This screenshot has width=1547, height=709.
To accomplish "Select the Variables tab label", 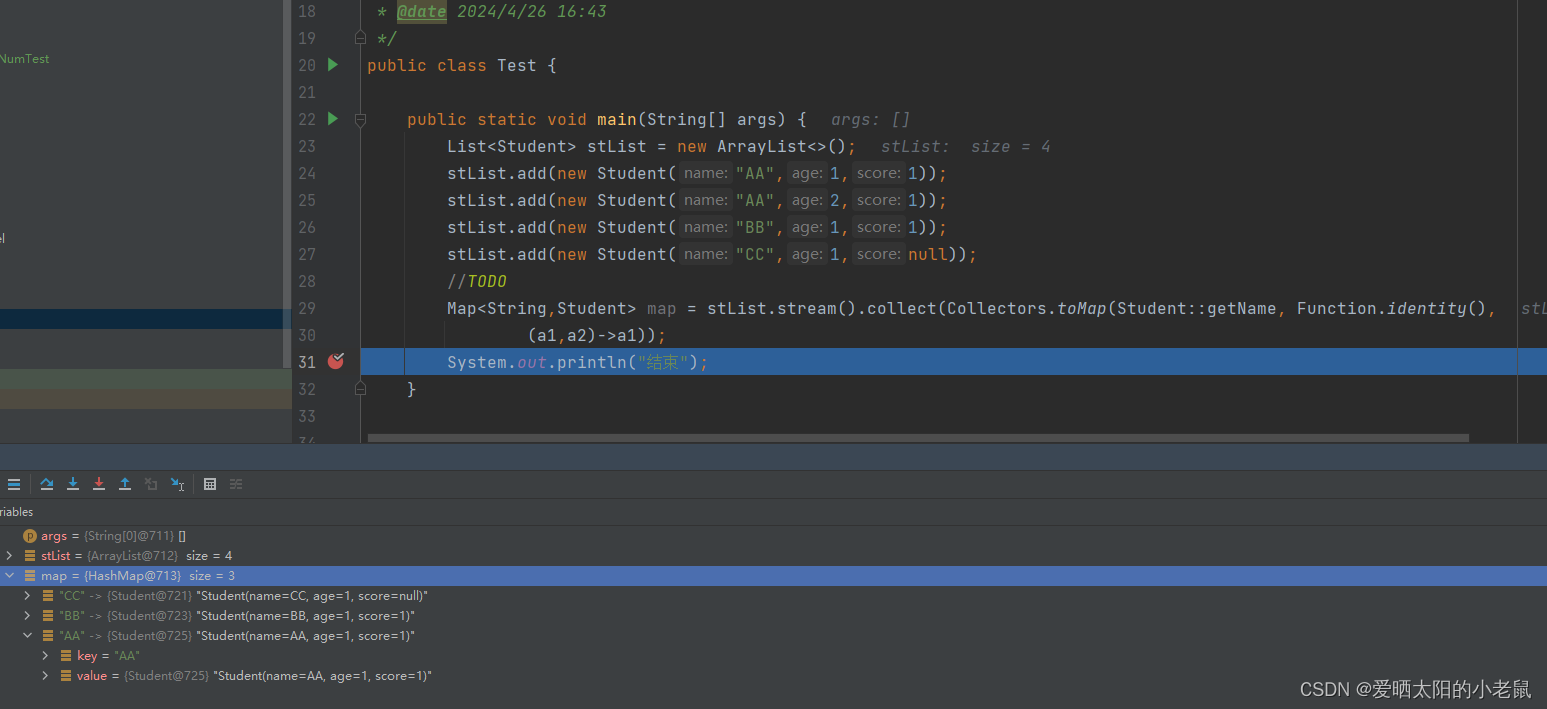I will click(x=17, y=511).
